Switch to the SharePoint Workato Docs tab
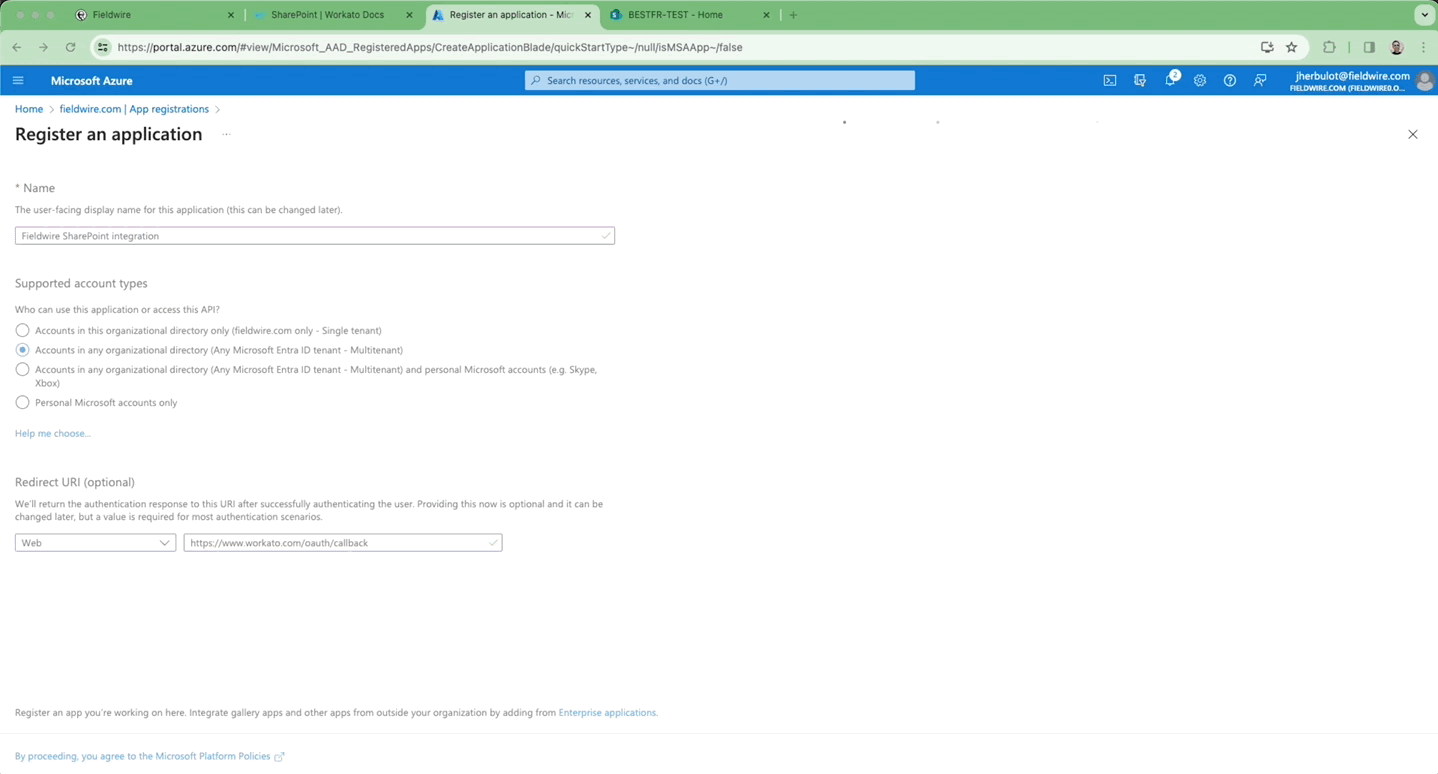The height and width of the screenshot is (774, 1438). pyautogui.click(x=330, y=14)
